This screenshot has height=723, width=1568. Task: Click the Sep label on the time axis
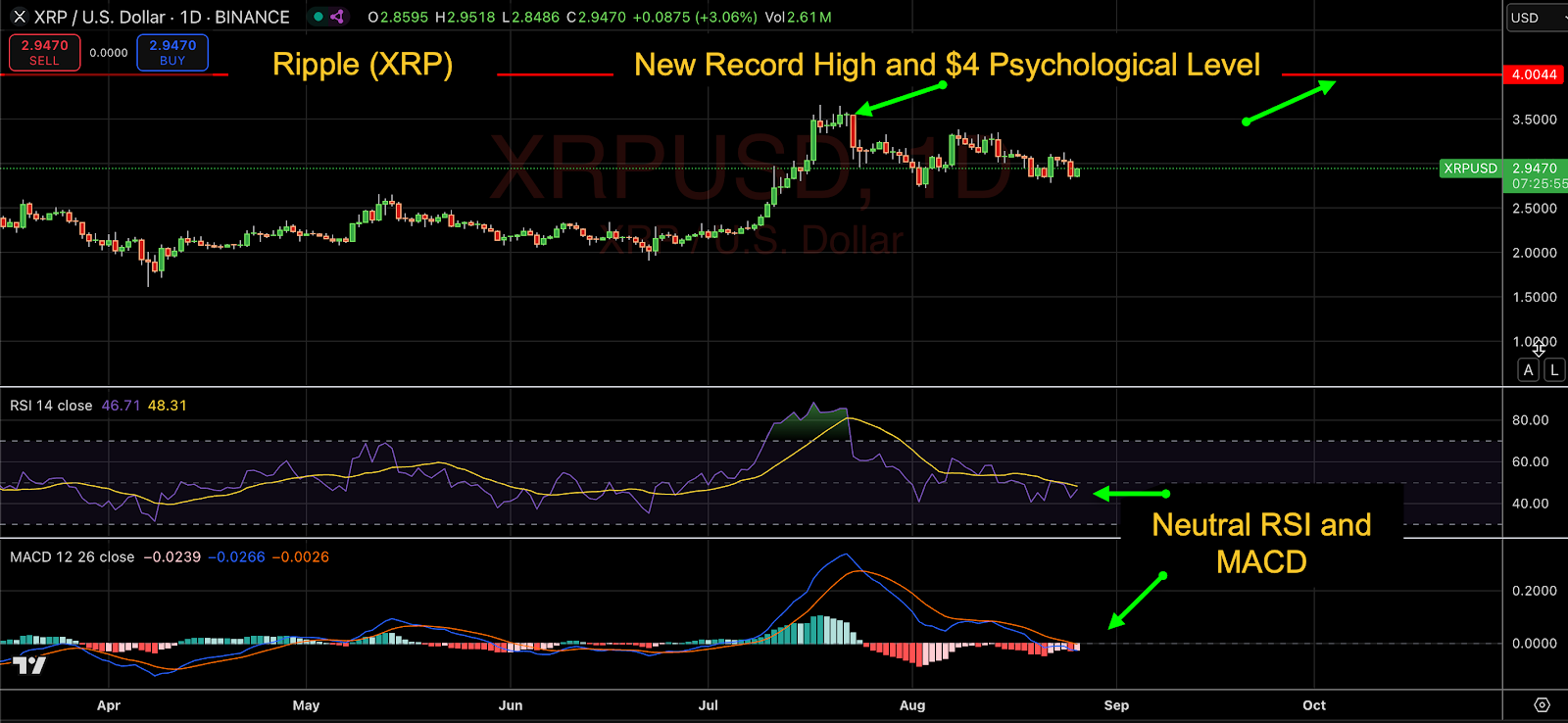(1116, 705)
